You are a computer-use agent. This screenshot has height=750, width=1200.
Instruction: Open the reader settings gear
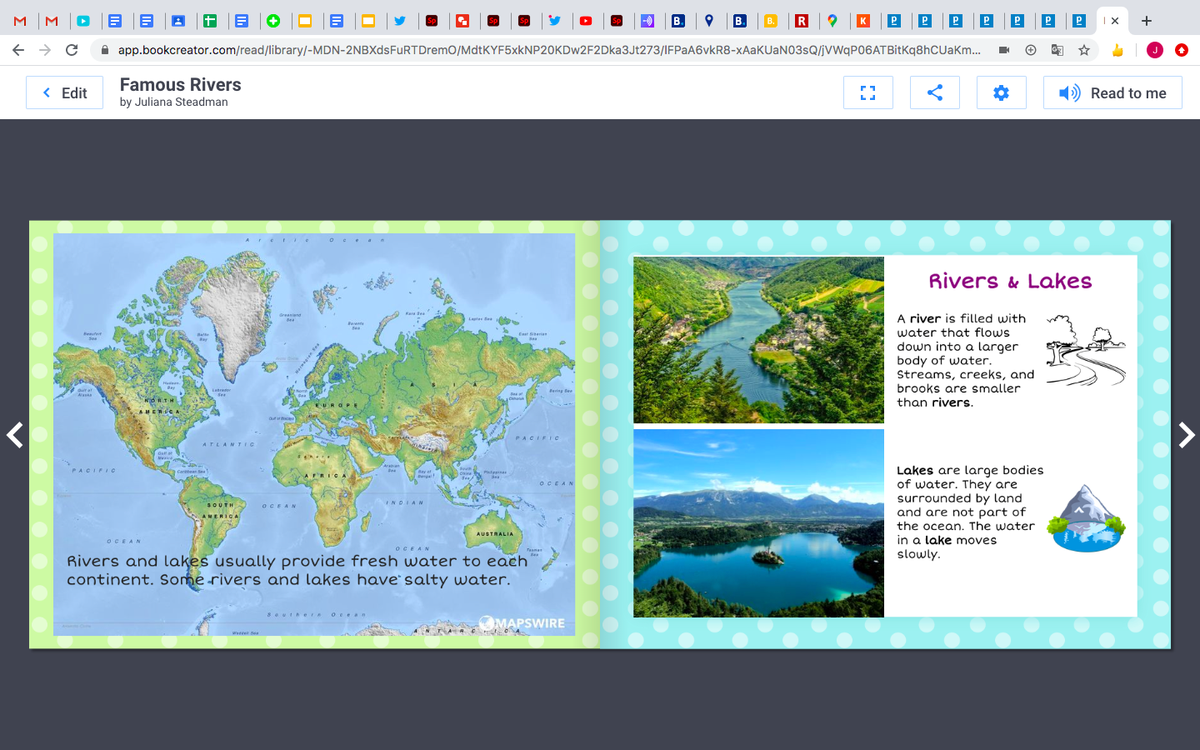pyautogui.click(x=1001, y=93)
